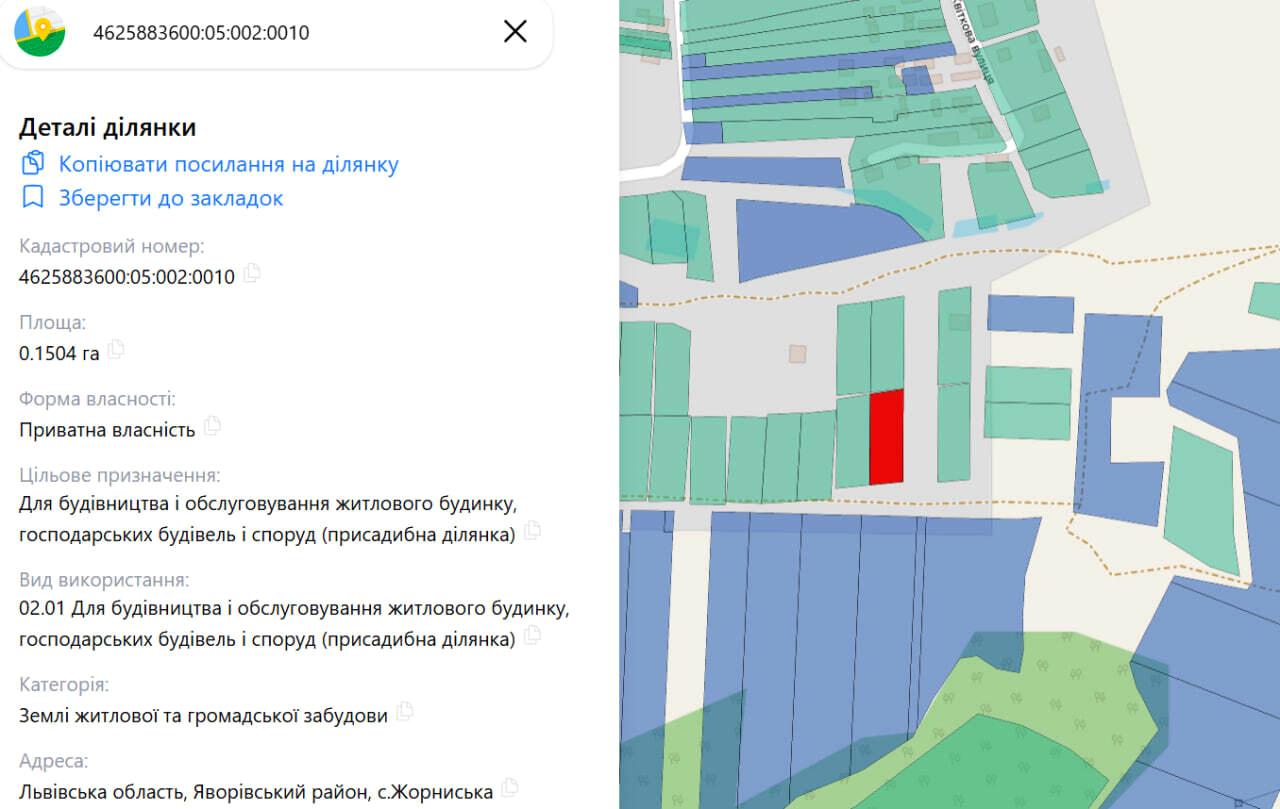Viewport: 1280px width, 809px height.
Task: Copy the Адреса value with its icon
Action: pyautogui.click(x=510, y=788)
